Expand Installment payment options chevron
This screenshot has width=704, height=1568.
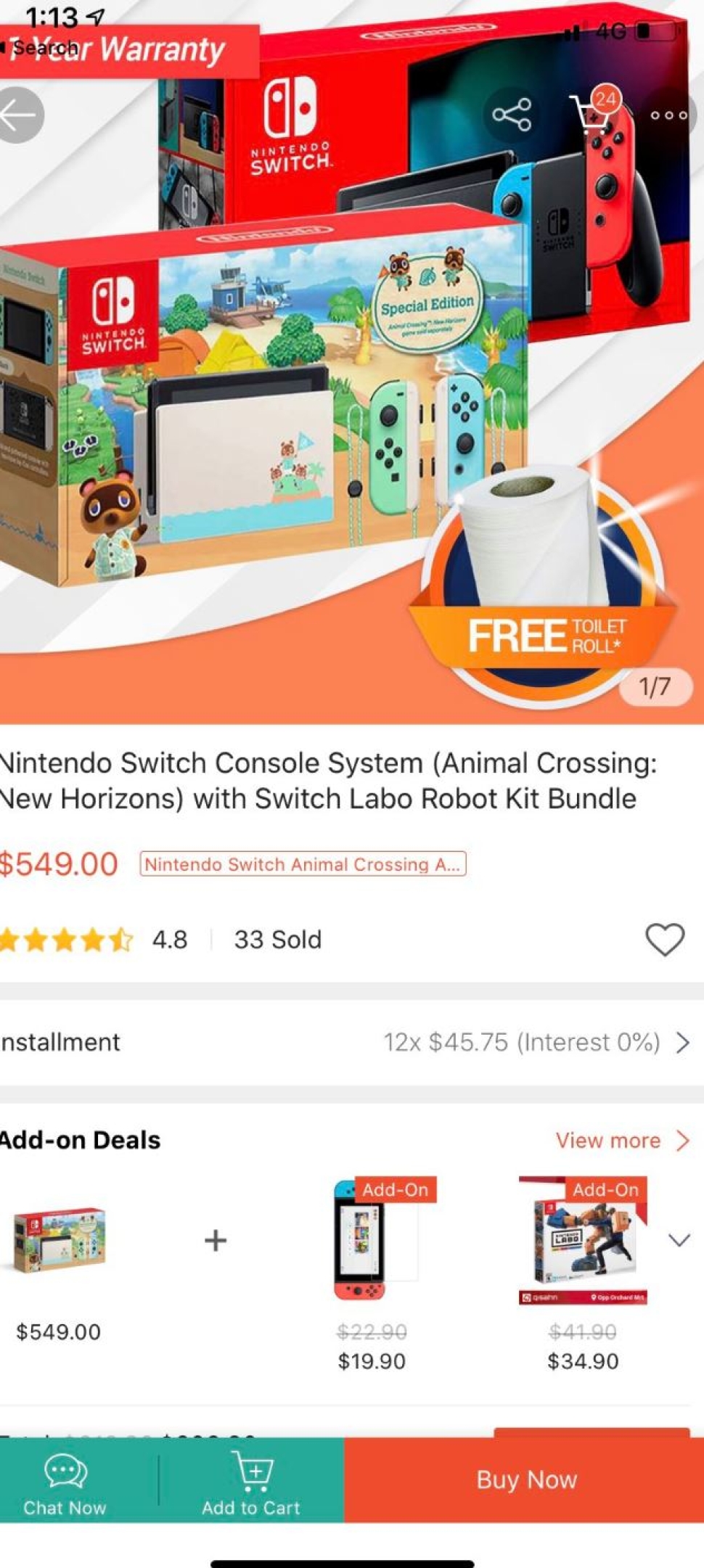tap(683, 1043)
